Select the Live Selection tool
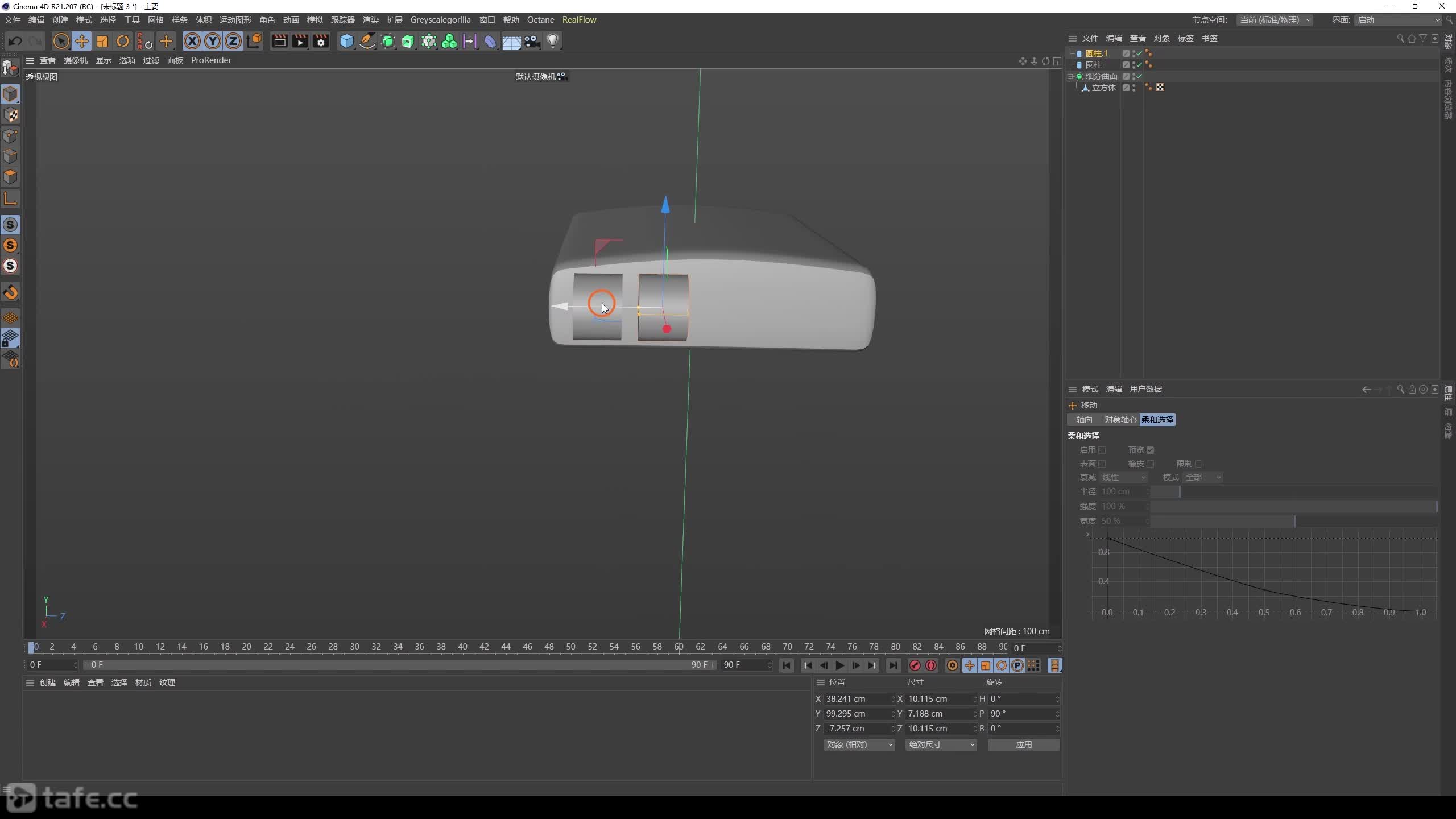 [x=61, y=41]
